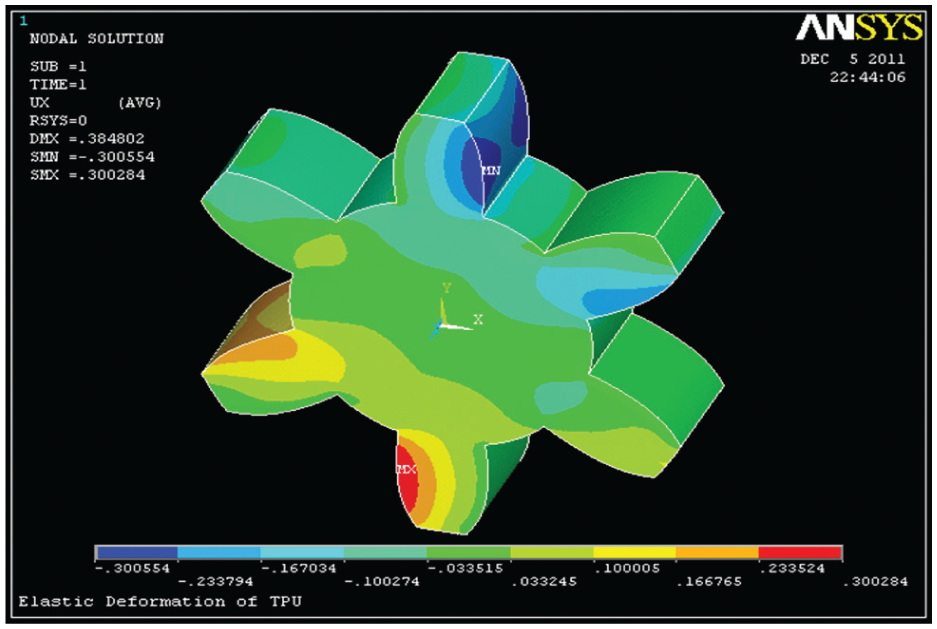Click the red legend color band
Viewport: 937px width, 629px height.
pos(800,553)
